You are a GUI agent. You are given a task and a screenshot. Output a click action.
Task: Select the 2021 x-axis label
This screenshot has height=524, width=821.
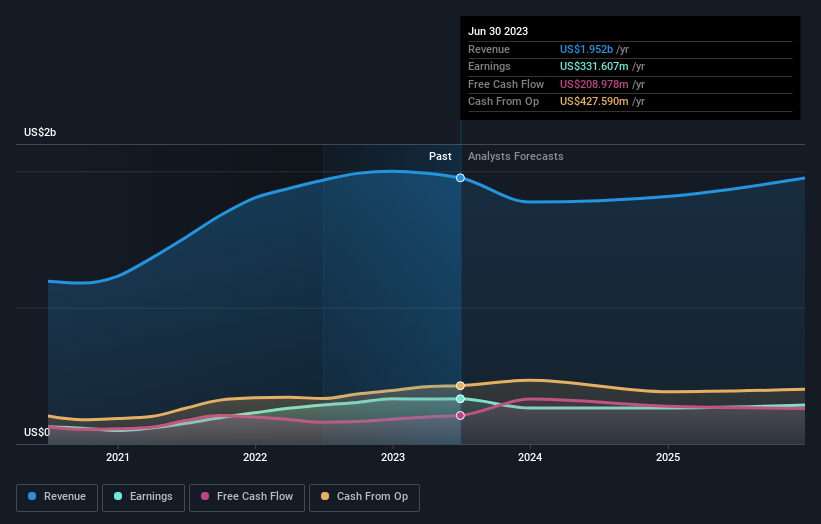tap(118, 458)
